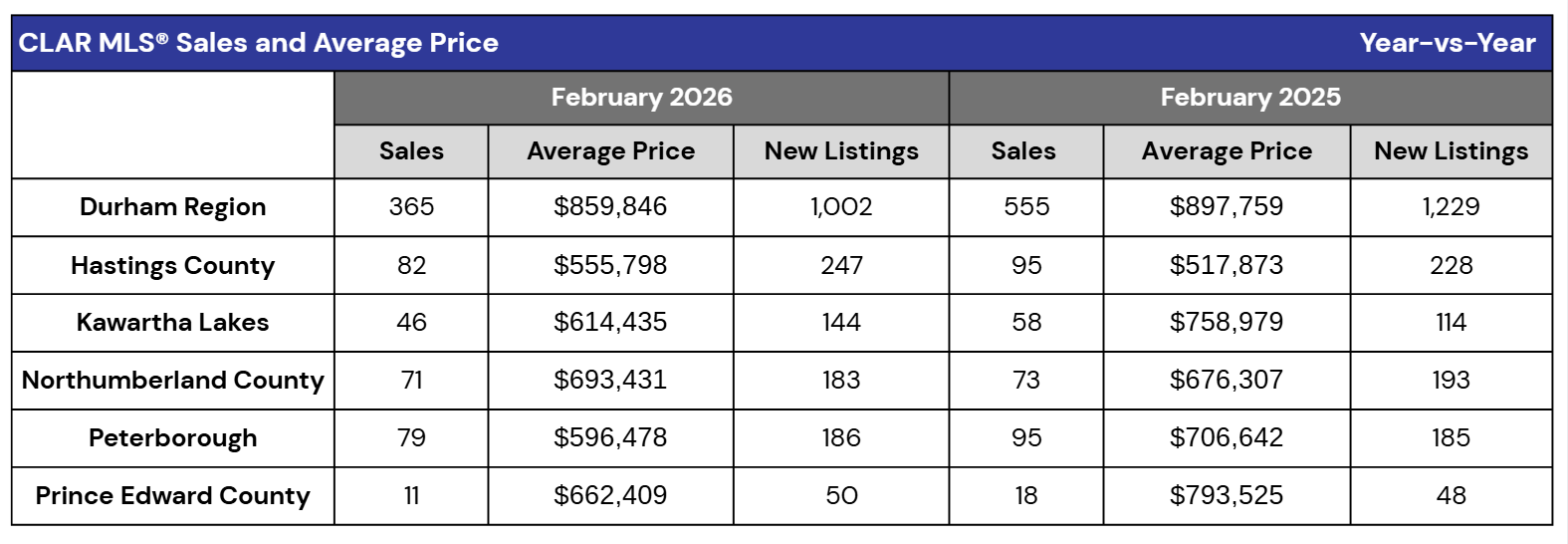Click the "Prince Edward County" row label

(173, 496)
